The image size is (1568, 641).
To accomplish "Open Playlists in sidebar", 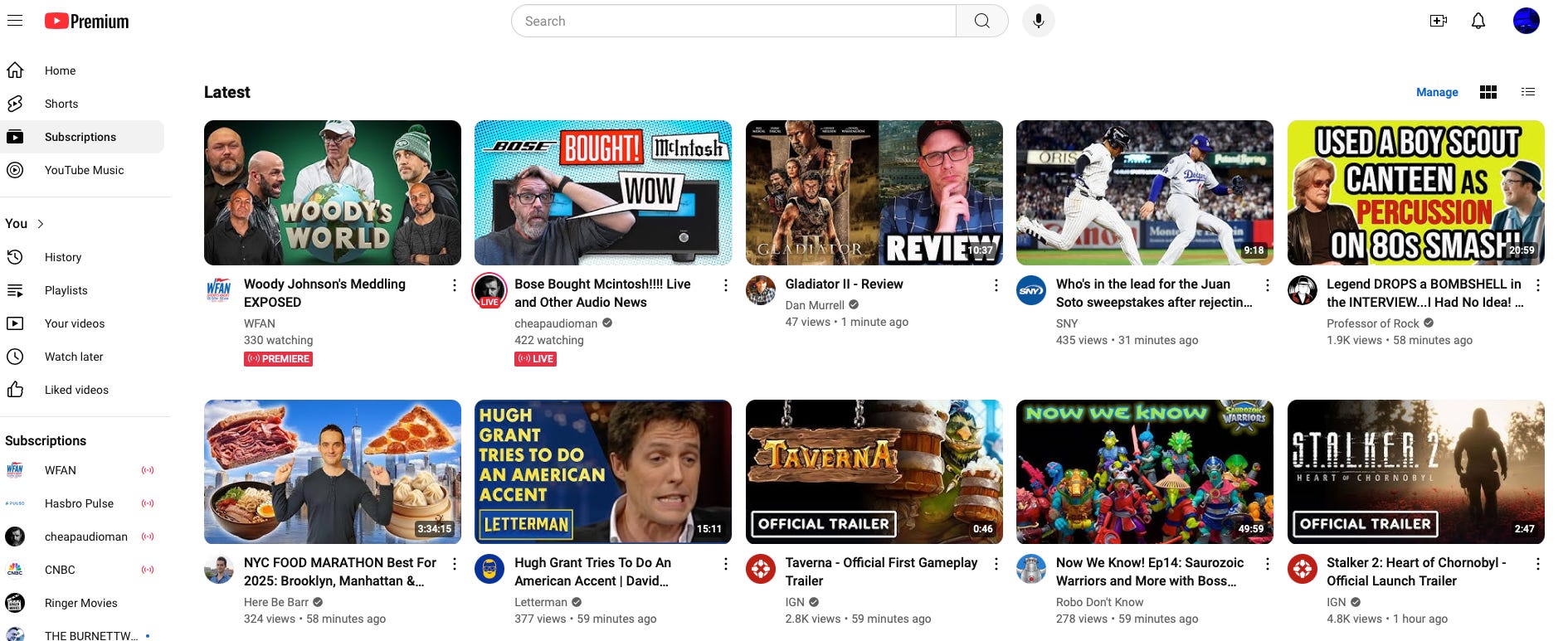I will point(82,290).
